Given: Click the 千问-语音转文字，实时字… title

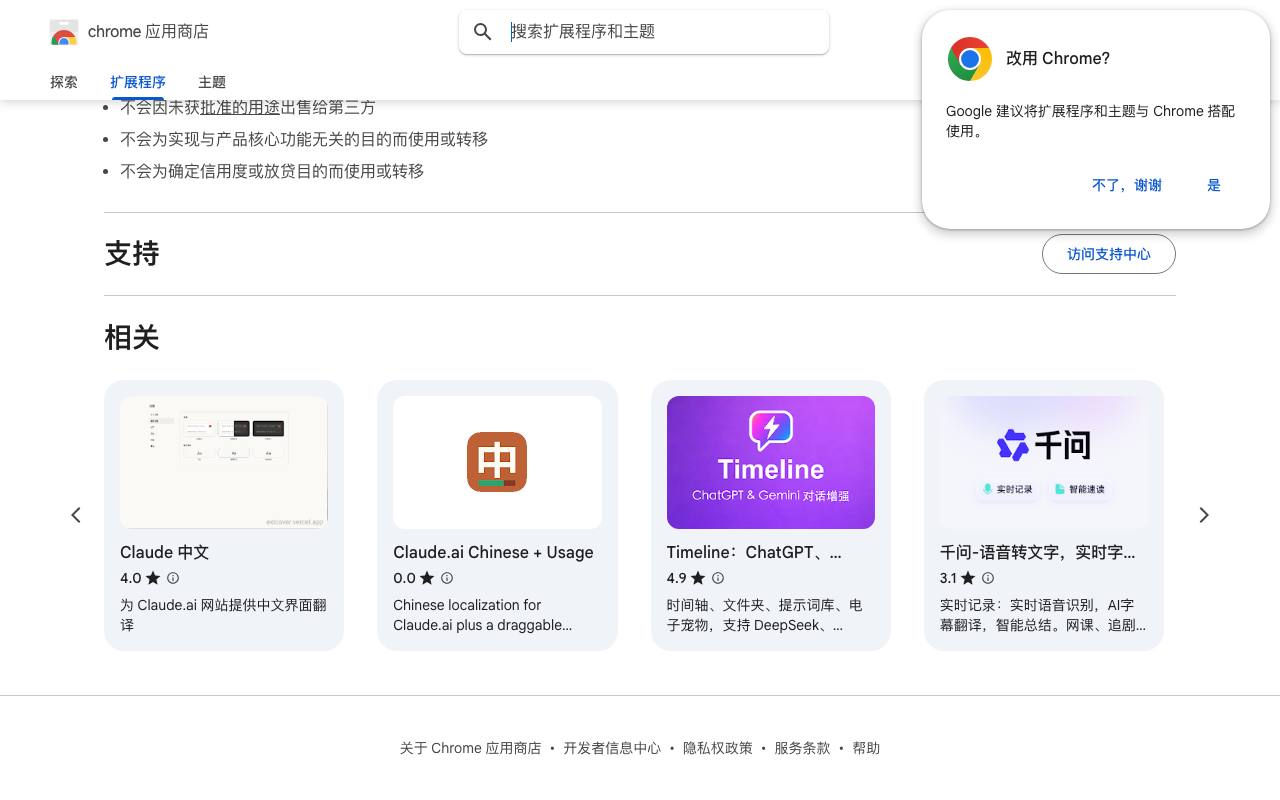Looking at the screenshot, I should pos(1037,552).
